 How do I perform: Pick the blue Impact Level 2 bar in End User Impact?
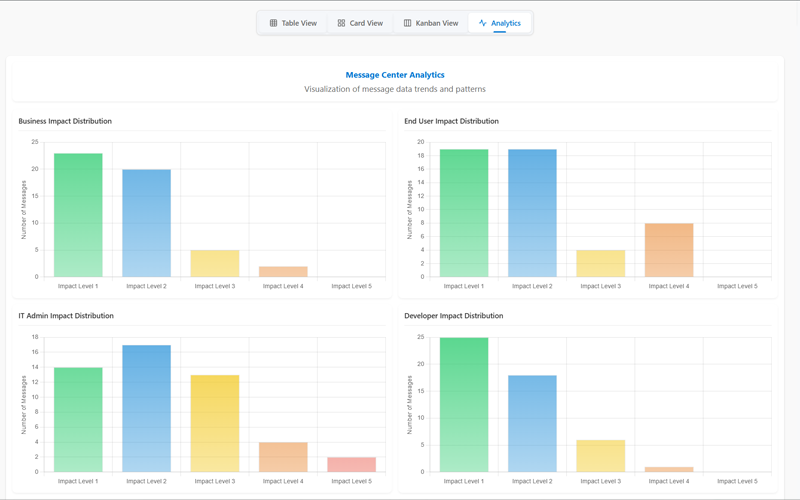532,213
